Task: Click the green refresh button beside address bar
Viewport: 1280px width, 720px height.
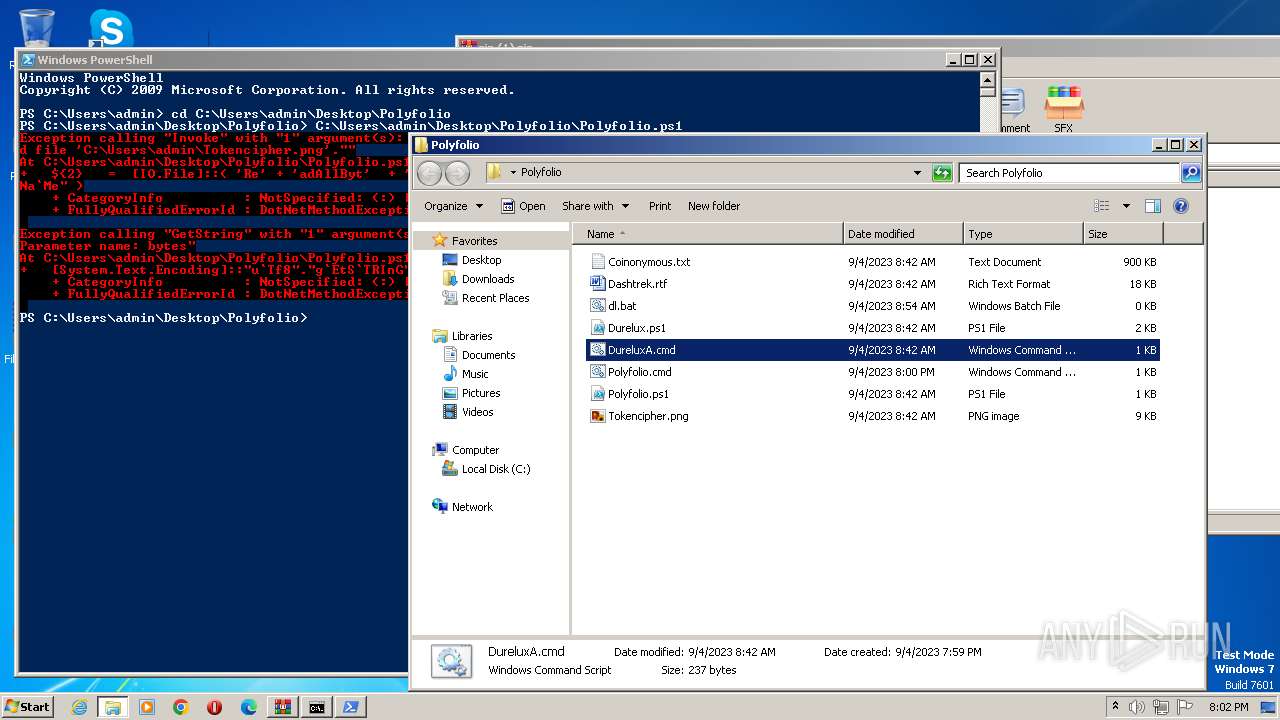Action: point(942,173)
